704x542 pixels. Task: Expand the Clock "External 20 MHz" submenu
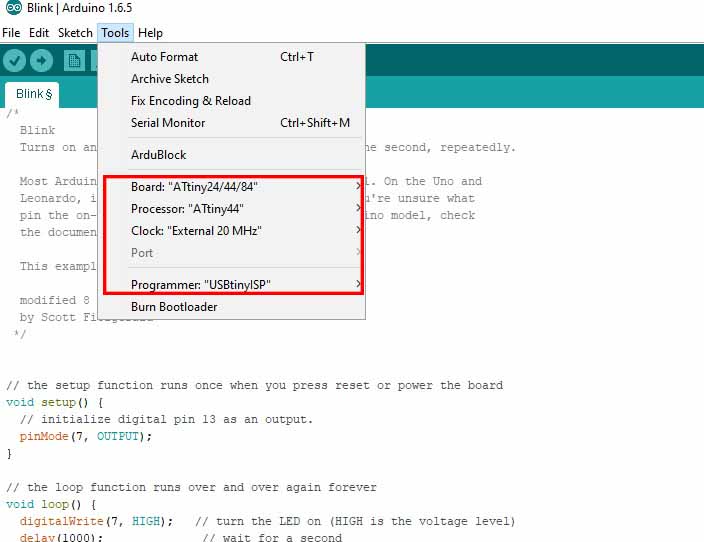[x=233, y=231]
